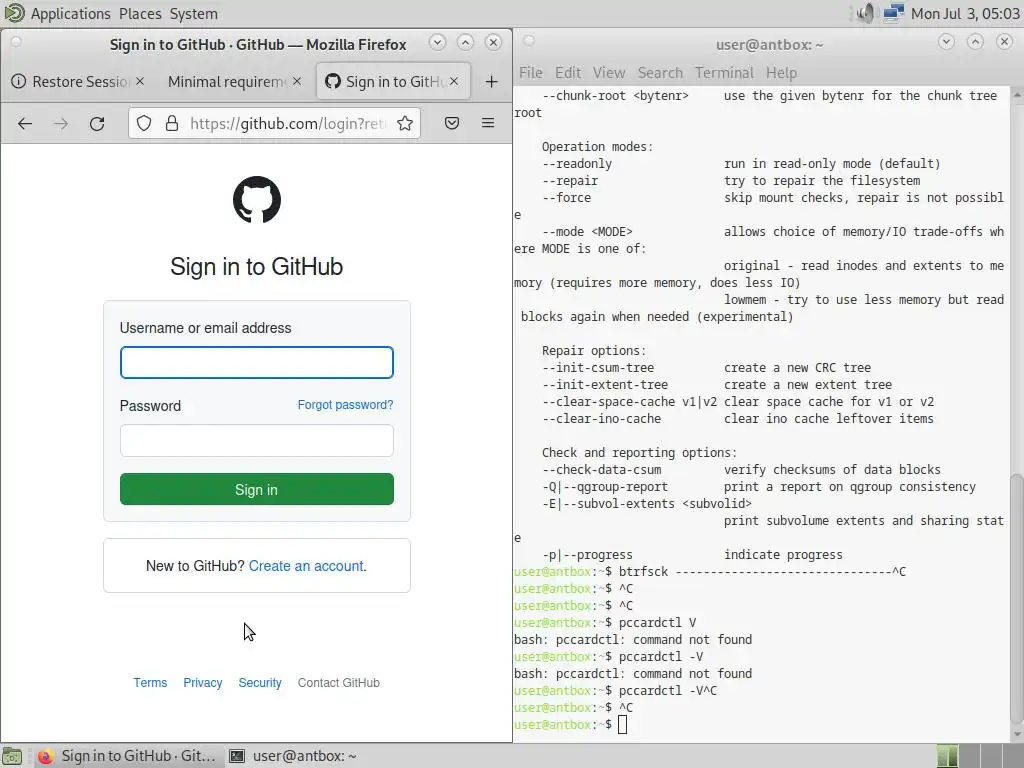1024x768 pixels.
Task: Click the network connection tray icon
Action: coord(893,13)
